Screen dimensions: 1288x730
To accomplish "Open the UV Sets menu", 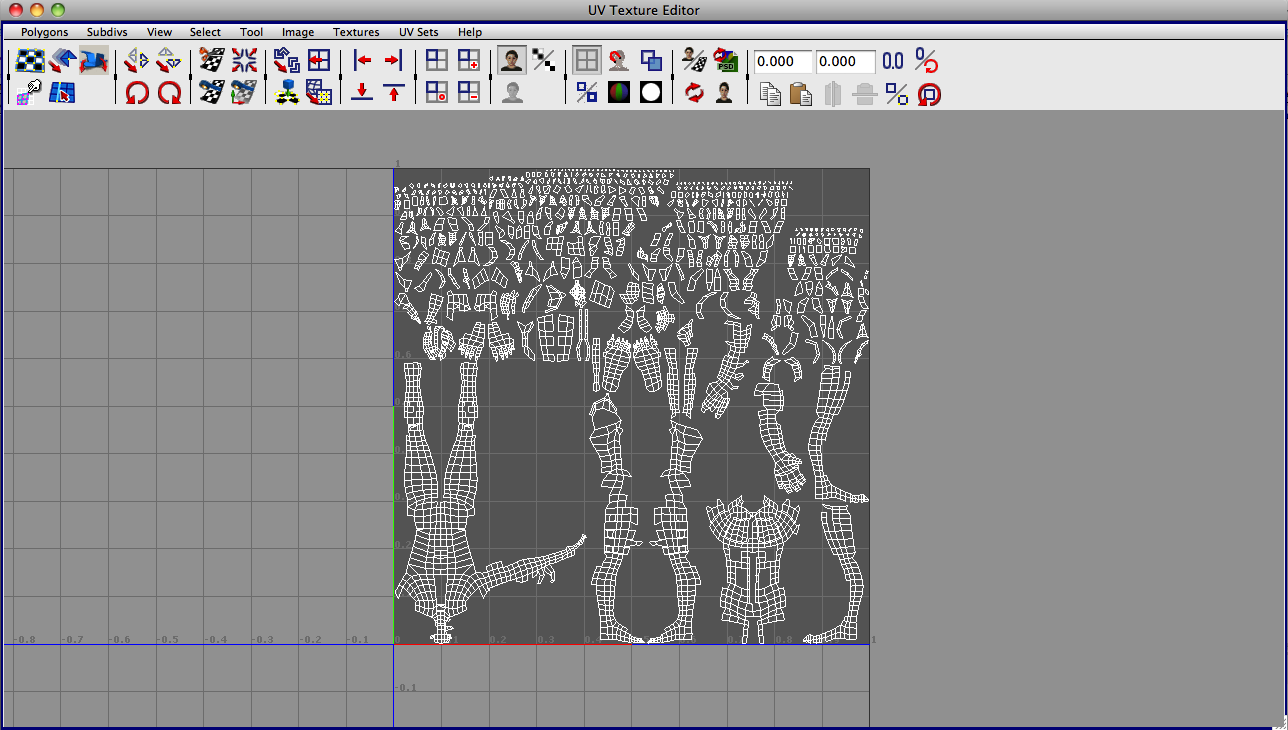I will click(x=418, y=31).
